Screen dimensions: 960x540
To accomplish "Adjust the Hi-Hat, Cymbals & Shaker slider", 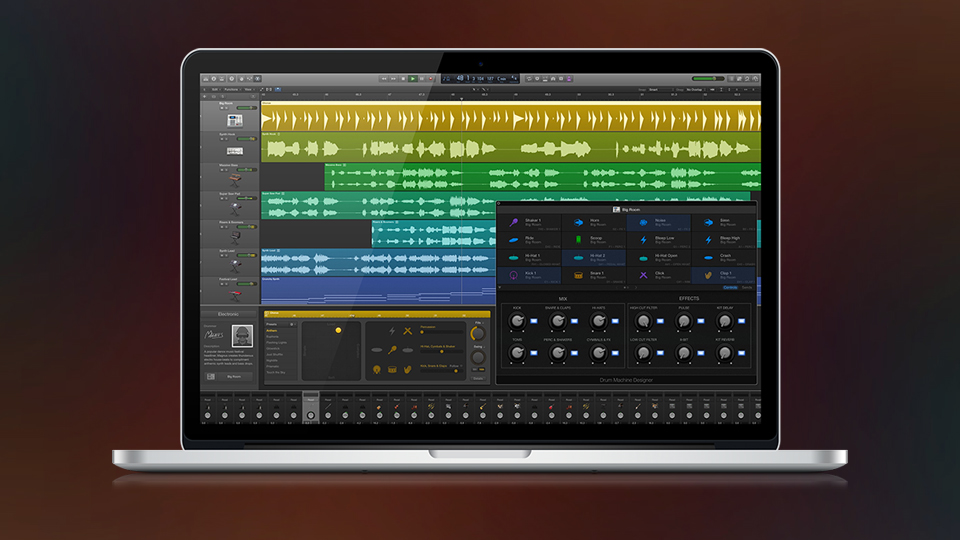I will tap(441, 351).
